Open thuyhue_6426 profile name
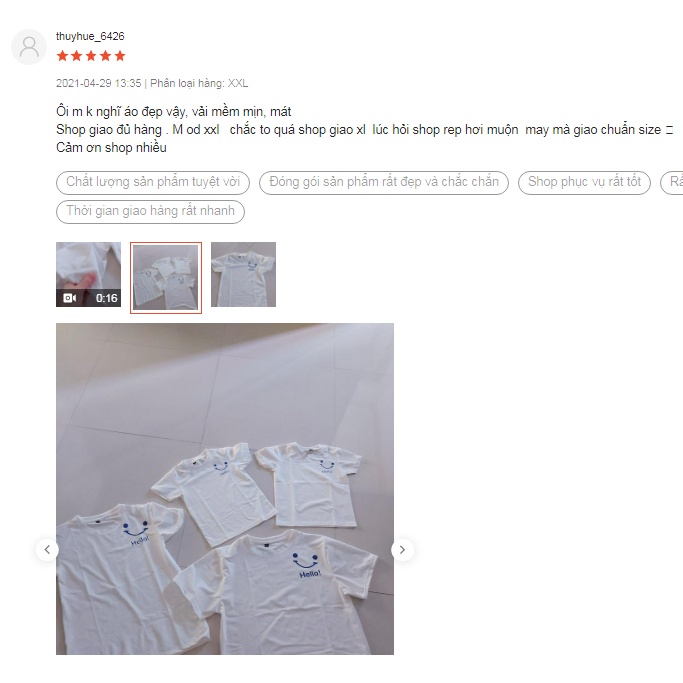 coord(90,36)
